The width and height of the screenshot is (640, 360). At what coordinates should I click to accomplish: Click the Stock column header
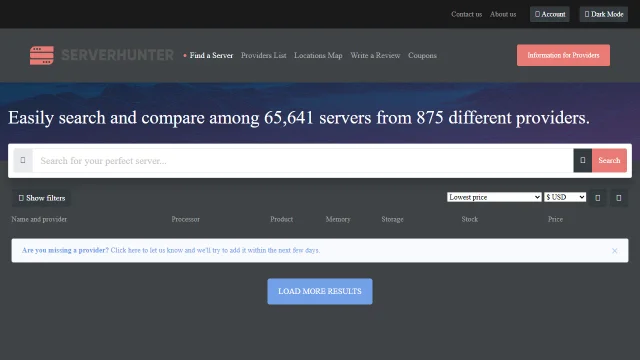coord(469,219)
